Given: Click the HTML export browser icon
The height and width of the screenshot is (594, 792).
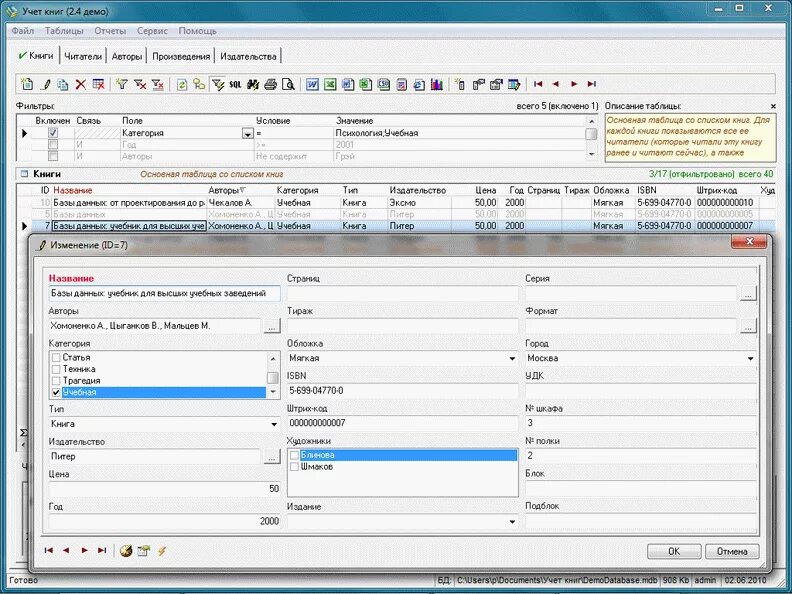Looking at the screenshot, I should [x=419, y=84].
